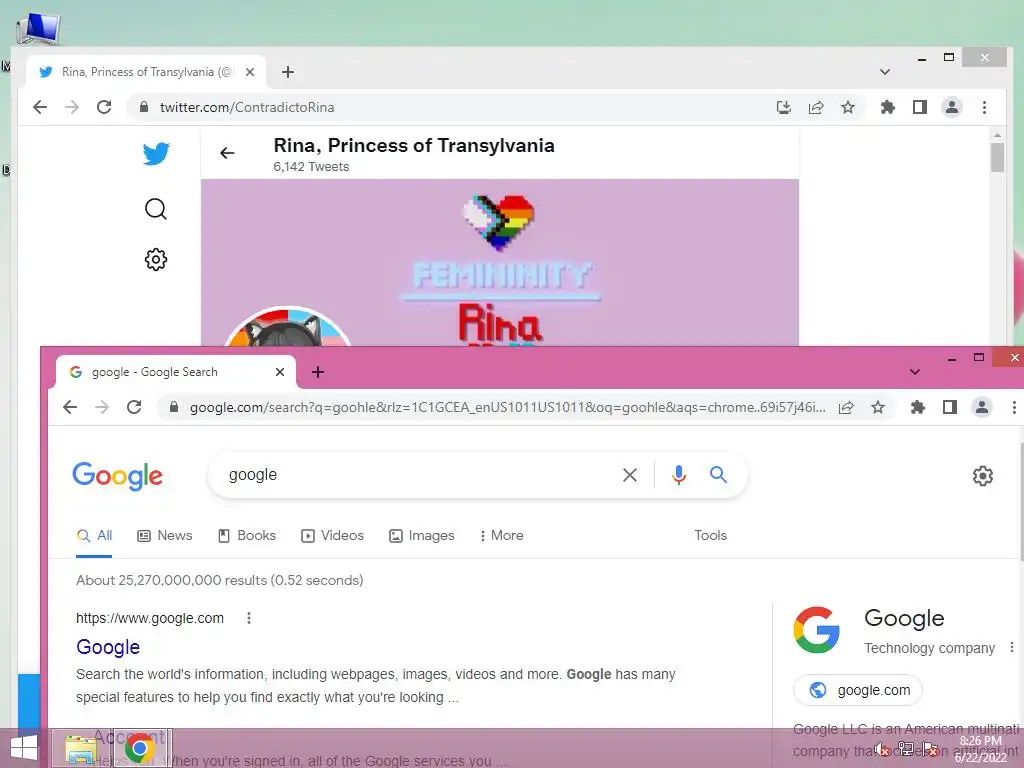Open profile avatar in the Twitter window
The height and width of the screenshot is (768, 1024).
952,107
